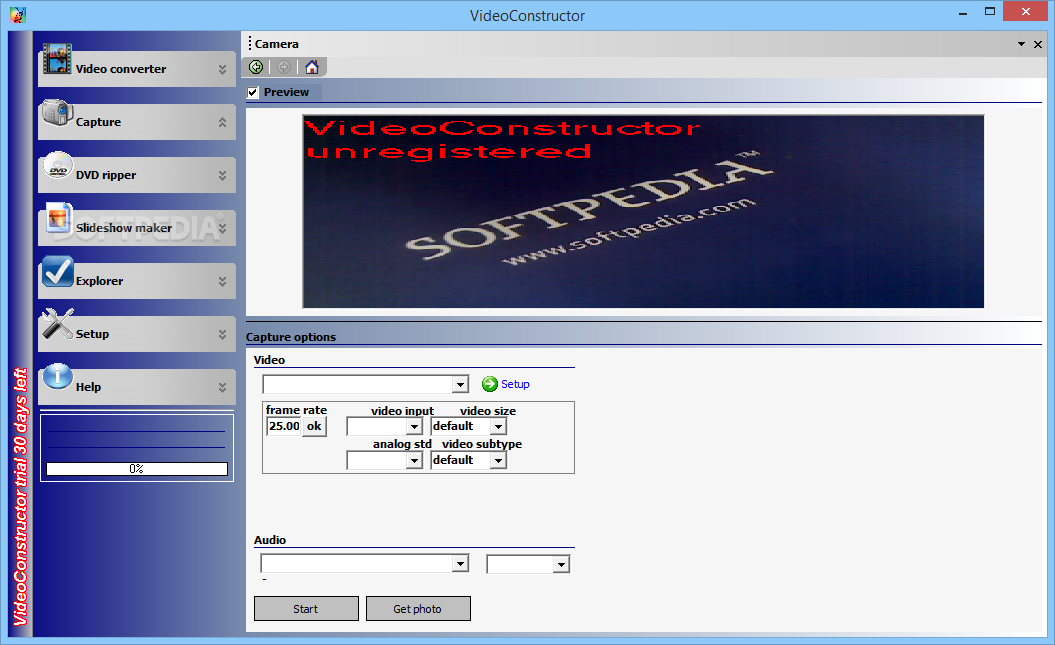Go to the home page icon

[x=312, y=67]
